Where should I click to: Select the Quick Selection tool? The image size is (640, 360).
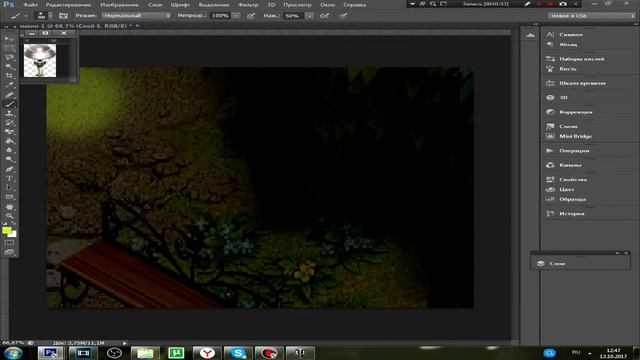(9, 67)
